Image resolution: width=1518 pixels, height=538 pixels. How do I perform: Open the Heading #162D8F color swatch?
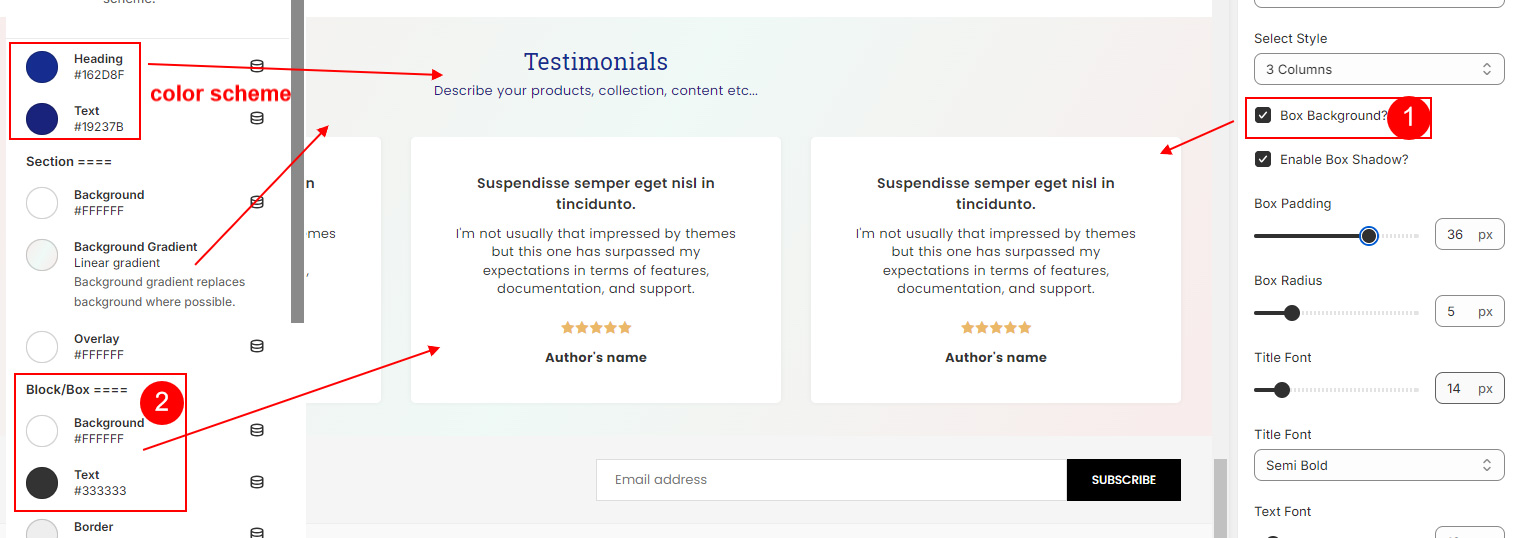point(42,67)
